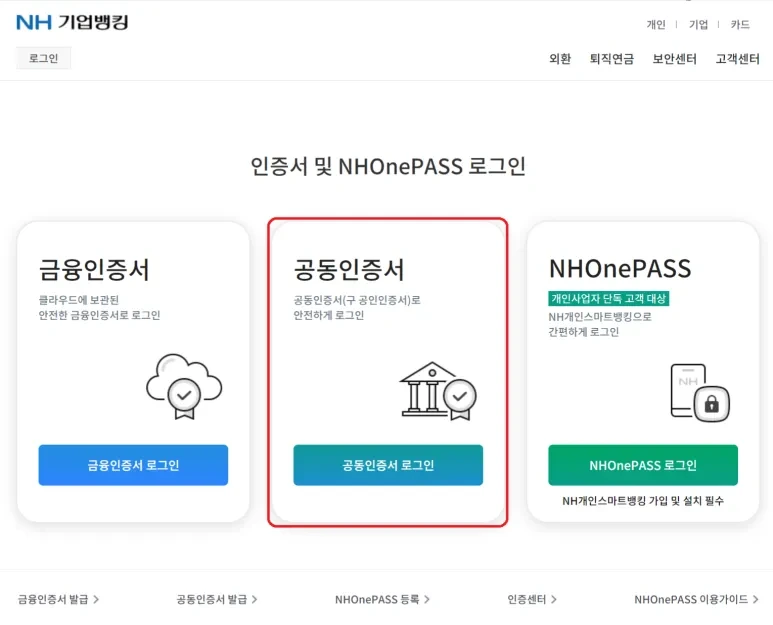Click the 금융인증서 card title

click(94, 270)
